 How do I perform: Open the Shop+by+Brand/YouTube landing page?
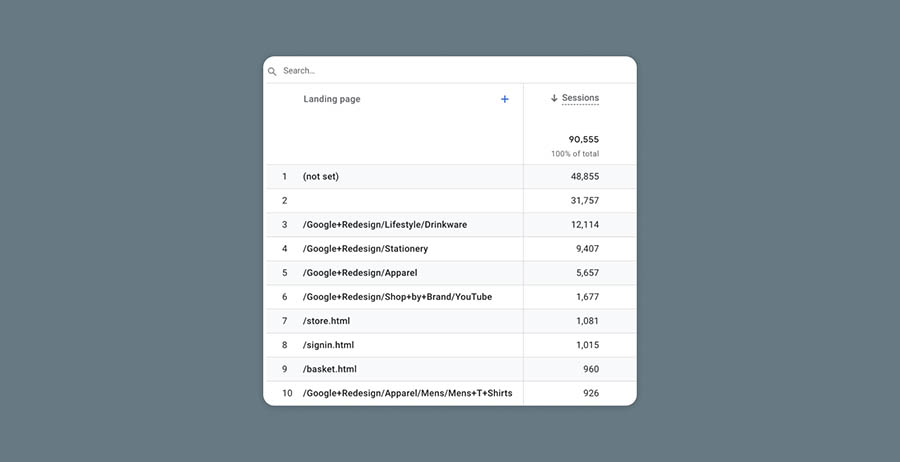click(x=397, y=297)
